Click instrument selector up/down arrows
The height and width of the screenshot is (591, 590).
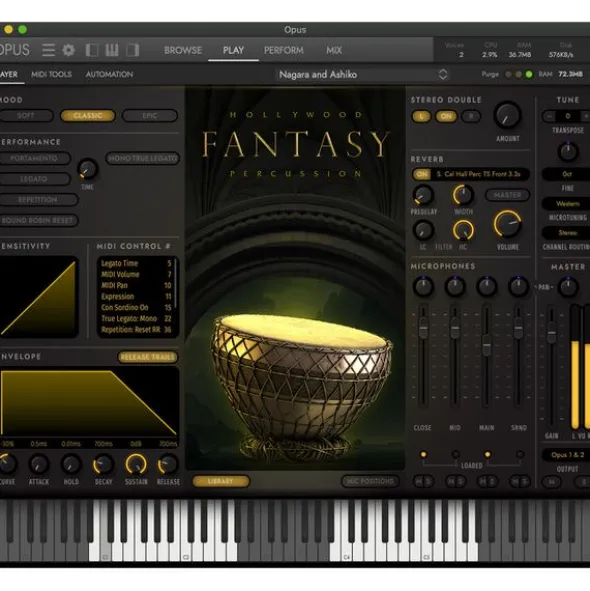(443, 74)
